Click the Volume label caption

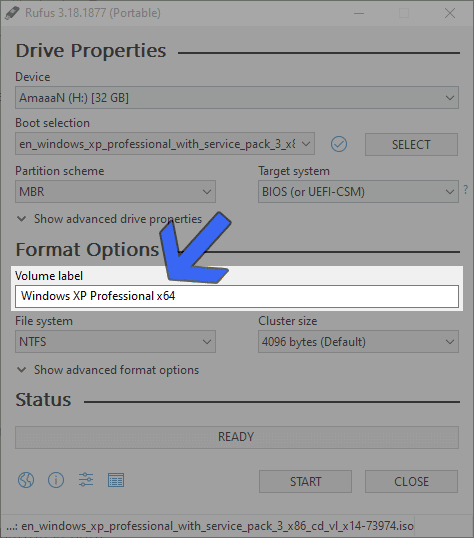click(49, 276)
